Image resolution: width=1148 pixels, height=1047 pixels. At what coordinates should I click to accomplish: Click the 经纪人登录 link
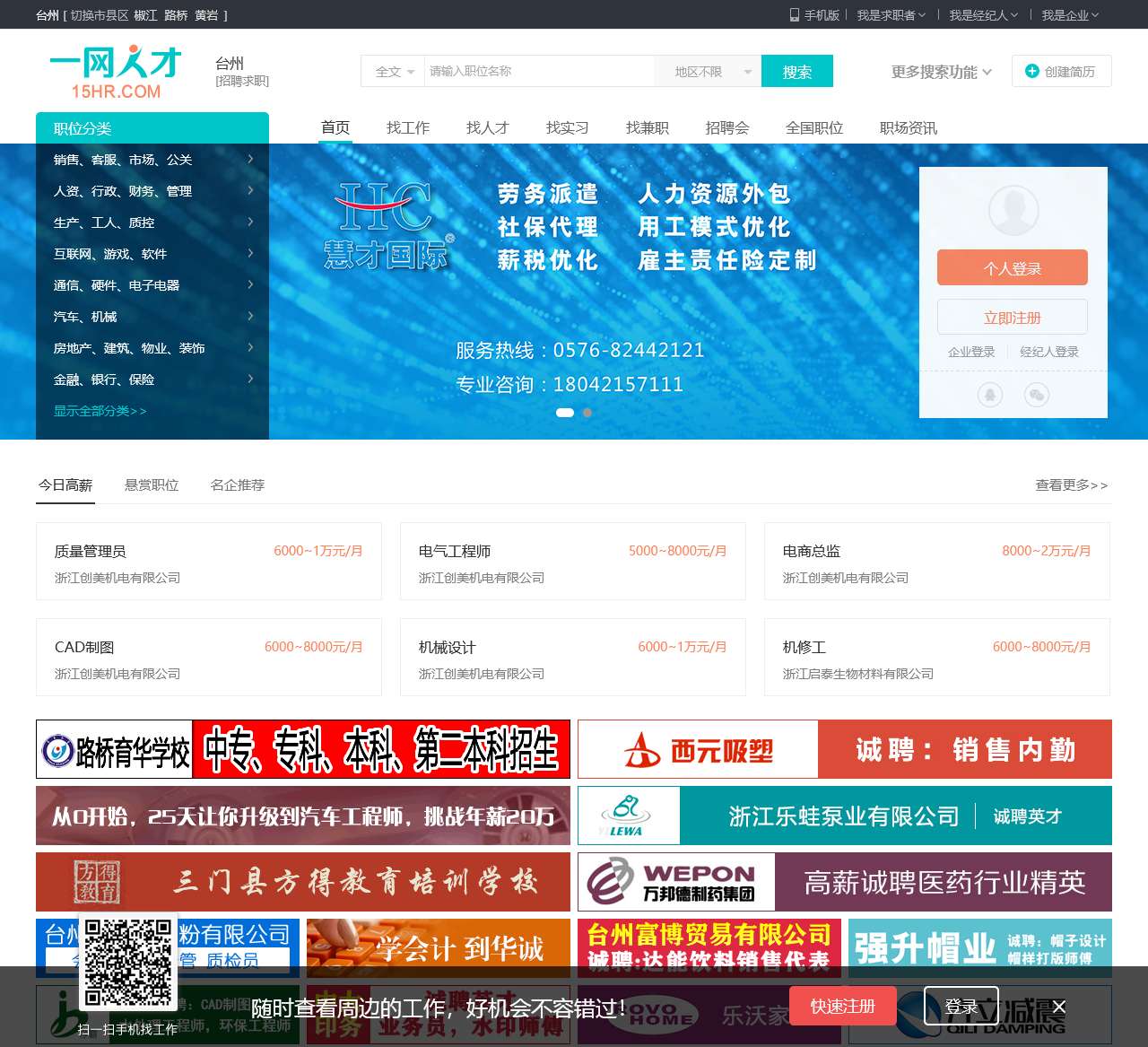1049,352
